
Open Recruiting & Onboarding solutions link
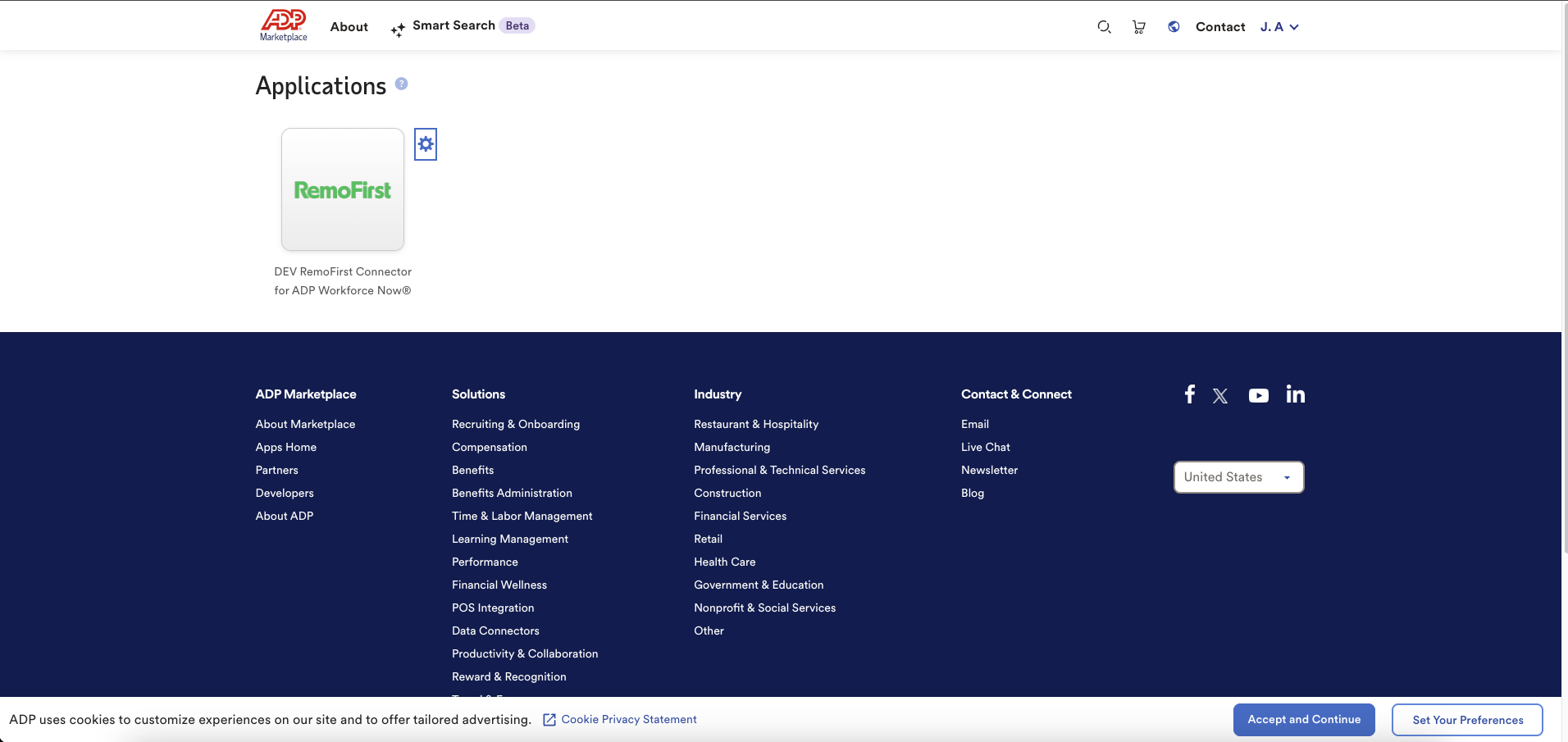(516, 424)
